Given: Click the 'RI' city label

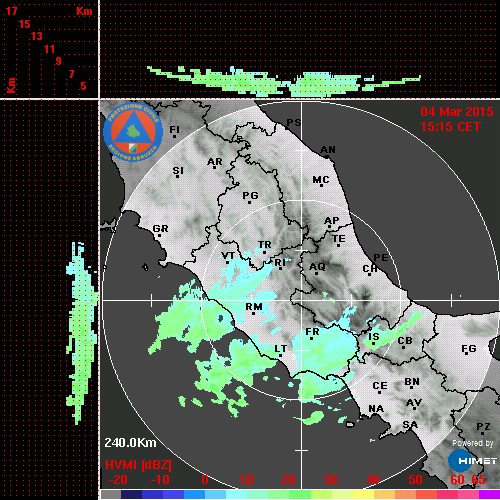Looking at the screenshot, I should (280, 263).
